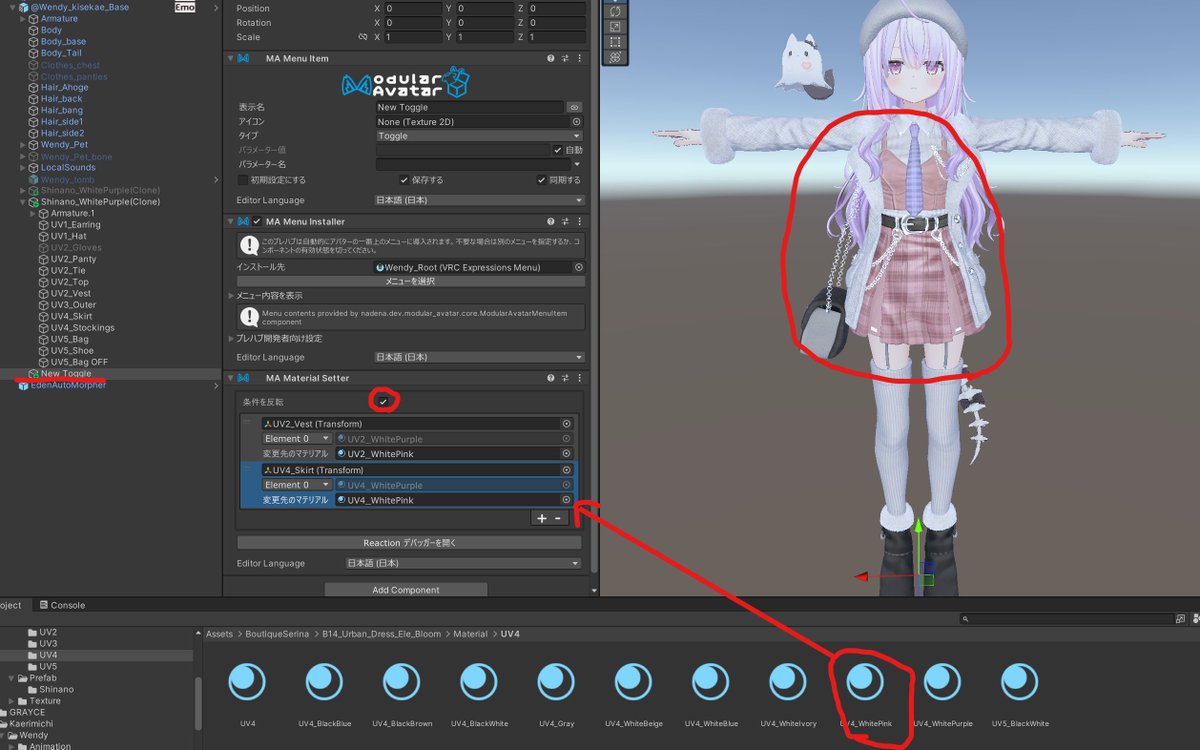Open the parameter name dropdown arrow
This screenshot has width=1200, height=750.
coord(577,164)
